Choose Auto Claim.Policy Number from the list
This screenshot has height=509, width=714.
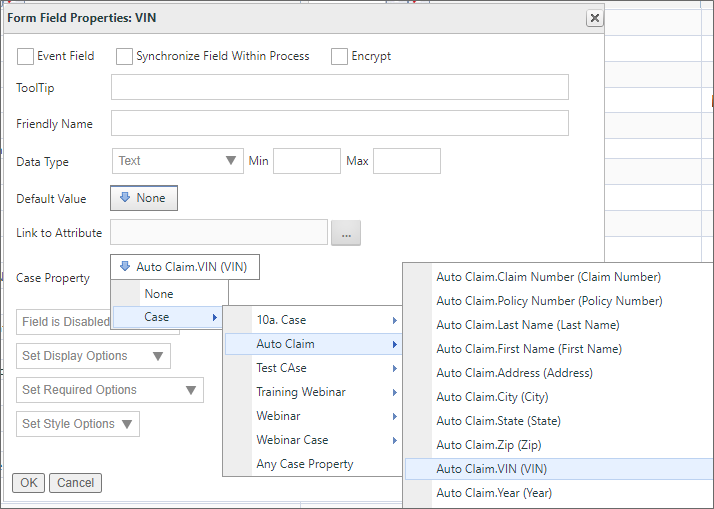(x=549, y=301)
